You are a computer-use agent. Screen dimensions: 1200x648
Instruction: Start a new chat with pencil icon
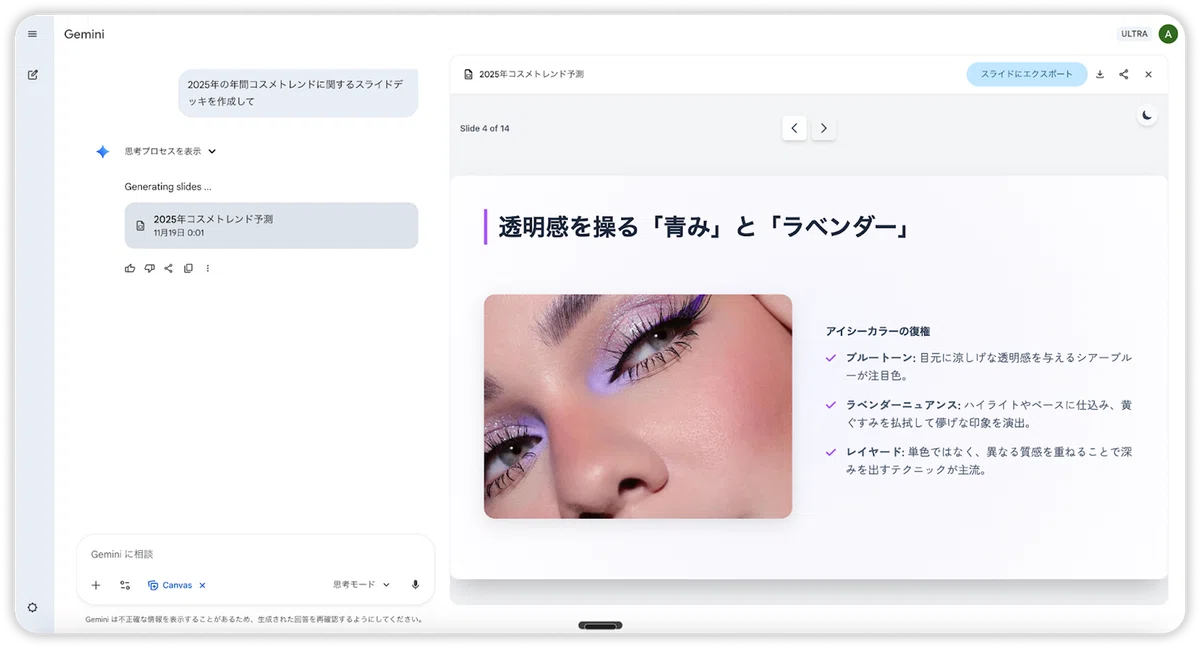(x=32, y=75)
